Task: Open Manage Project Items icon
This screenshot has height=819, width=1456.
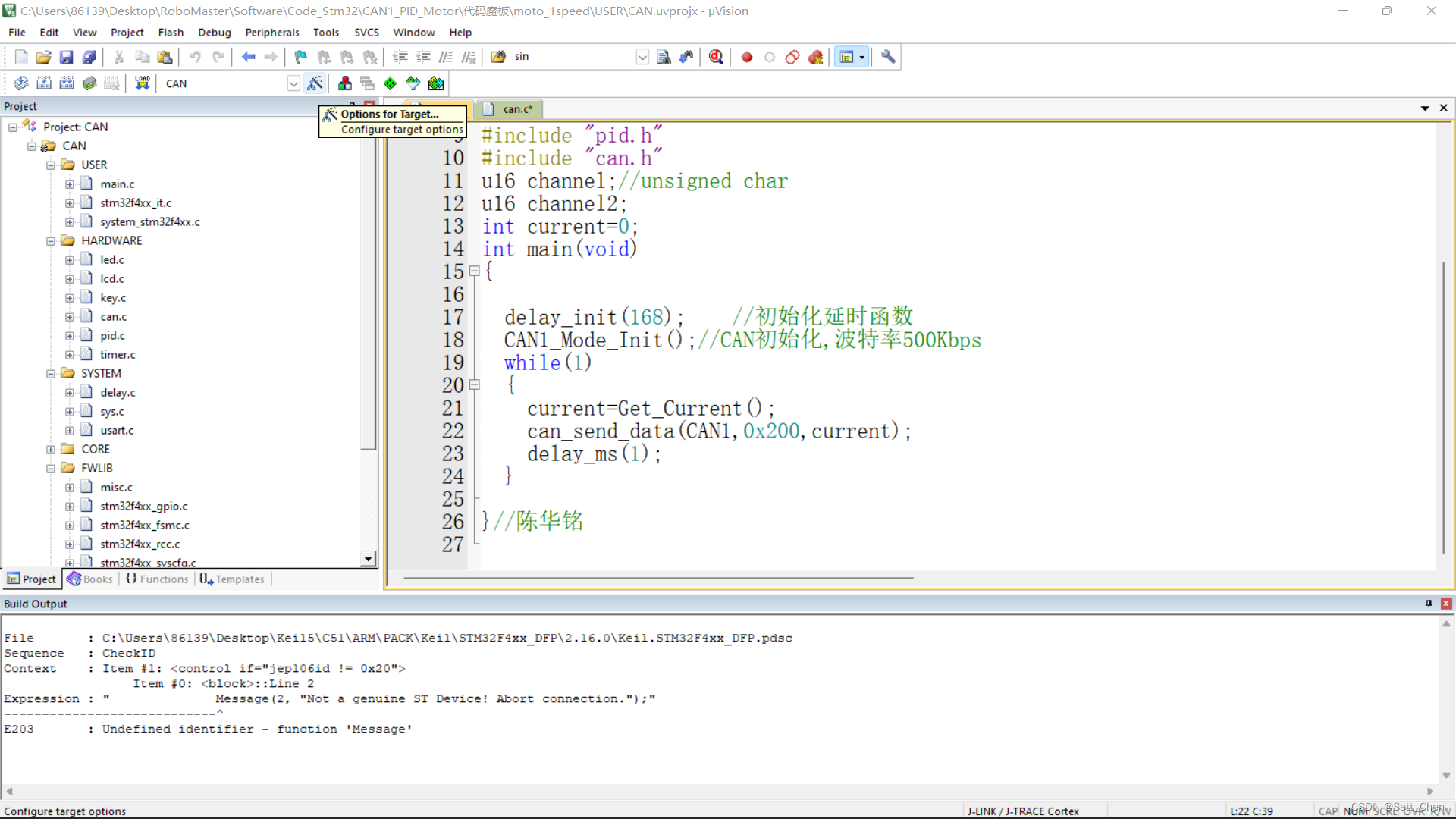Action: click(345, 83)
